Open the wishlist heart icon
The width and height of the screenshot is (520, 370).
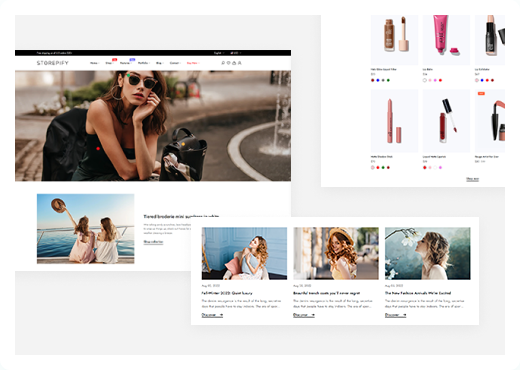coord(228,63)
